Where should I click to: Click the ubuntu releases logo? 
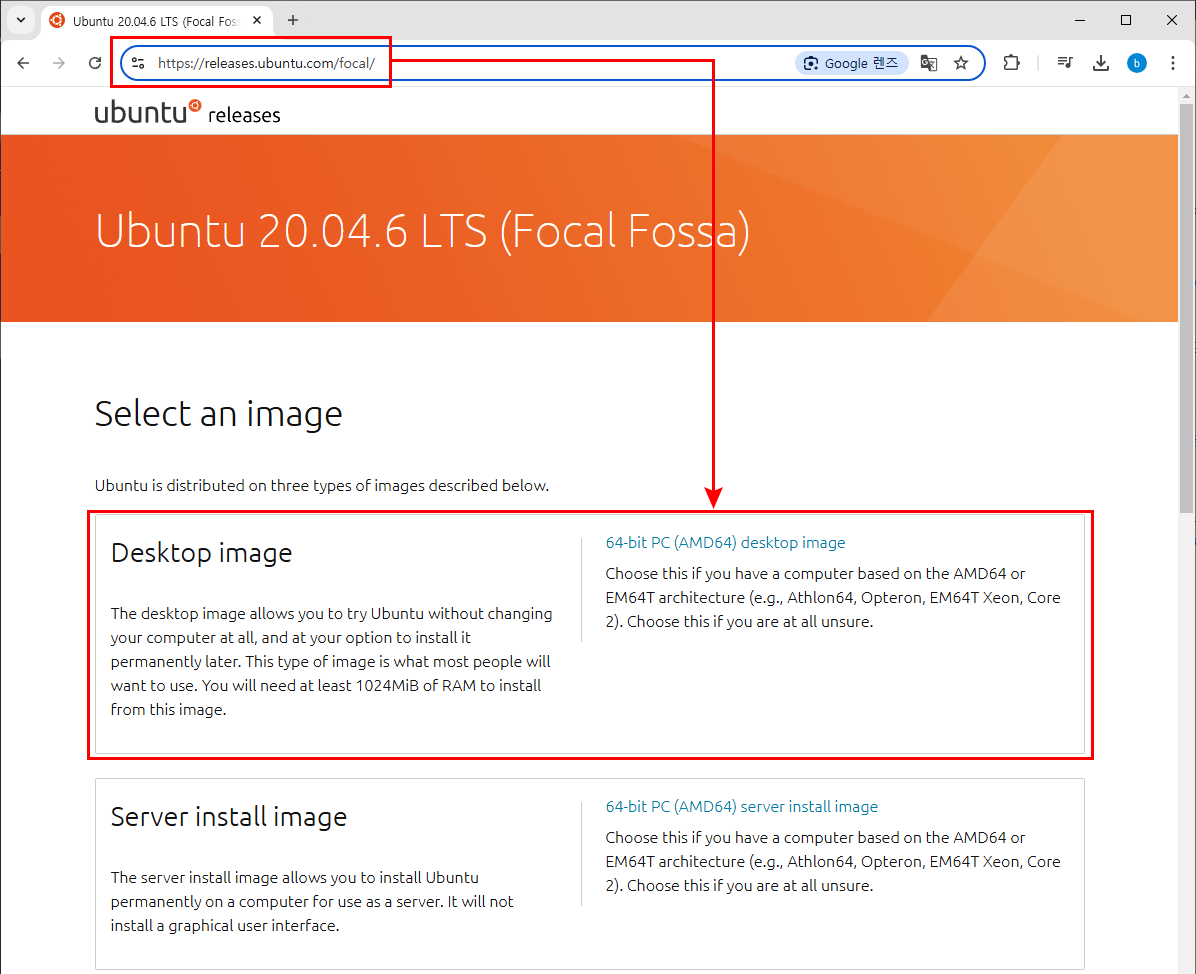tap(188, 113)
